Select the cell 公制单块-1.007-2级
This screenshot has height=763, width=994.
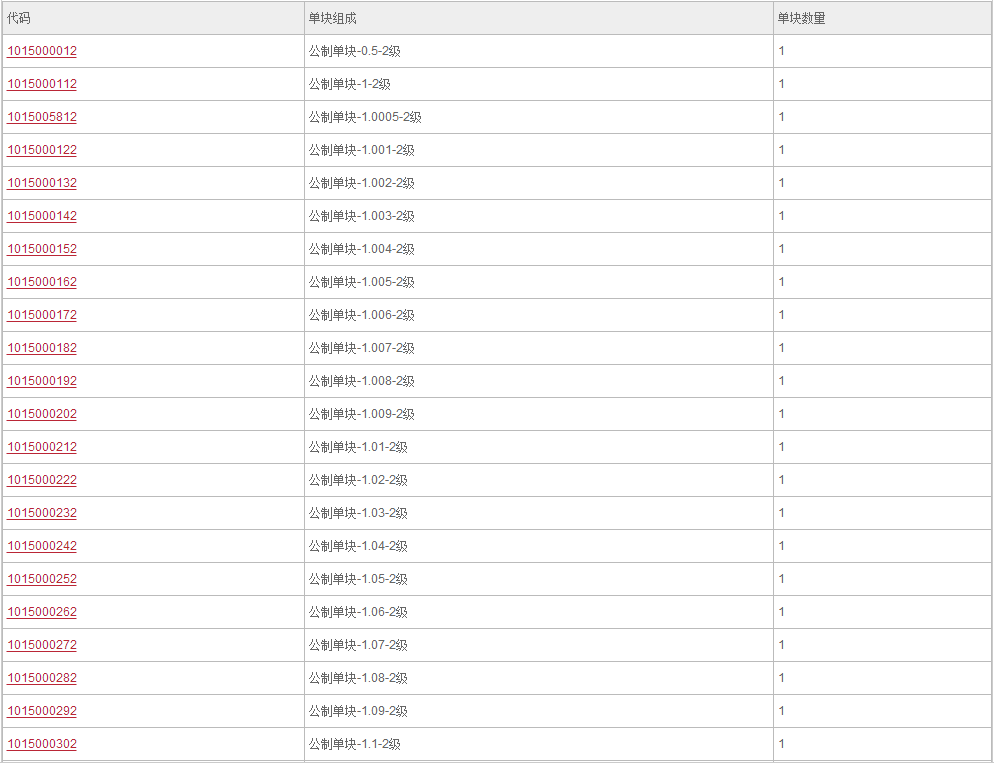point(539,347)
